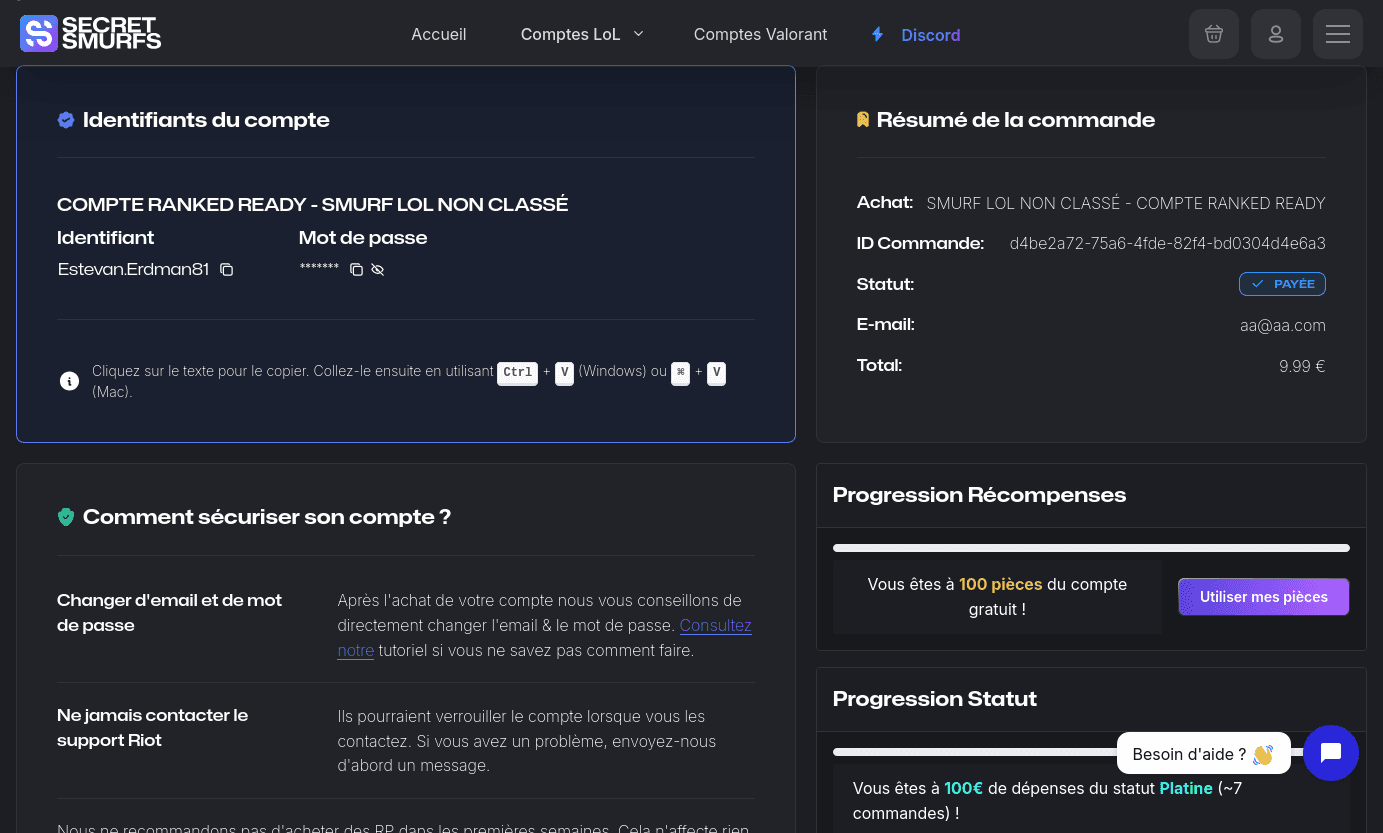Click the info circle icon
This screenshot has height=833, width=1383.
point(69,381)
